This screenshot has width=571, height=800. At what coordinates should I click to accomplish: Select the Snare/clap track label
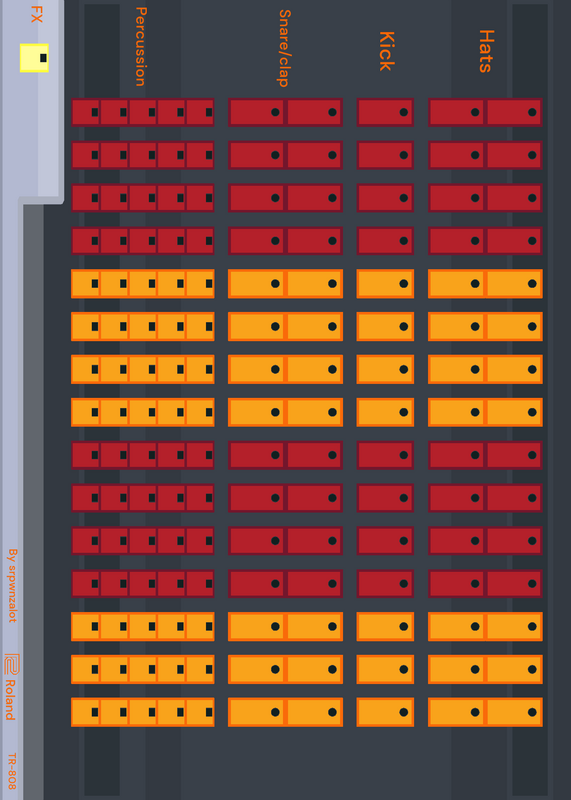(284, 48)
